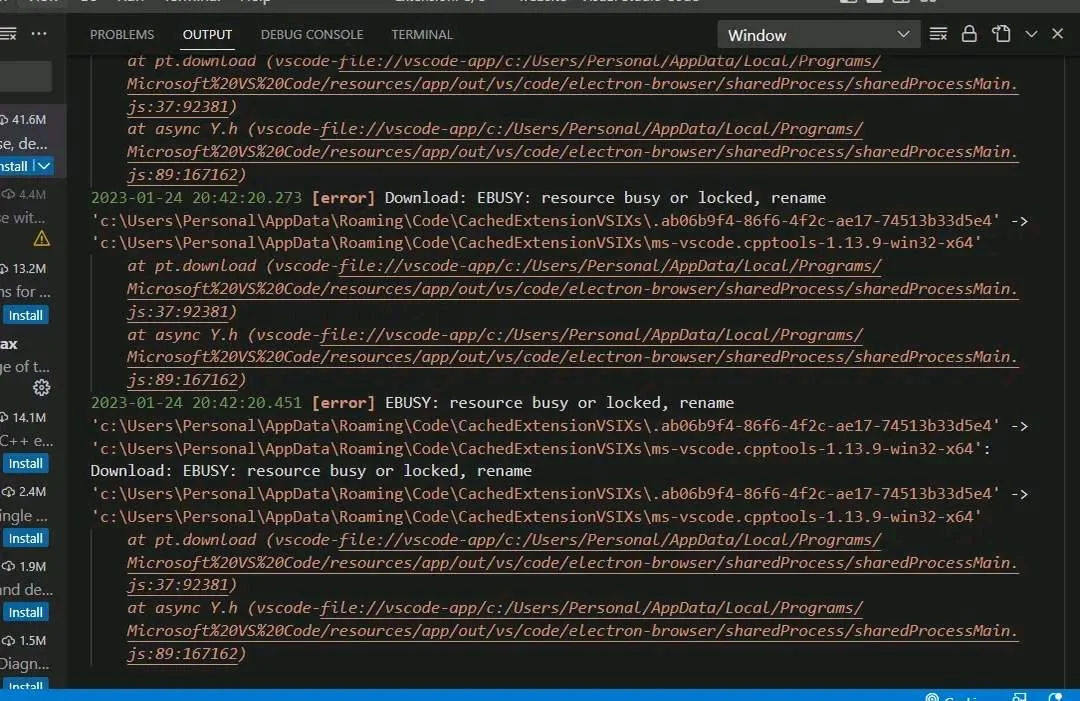Collapse panel with chevron-down icon
Viewport: 1080px width, 701px height.
pyautogui.click(x=1031, y=34)
